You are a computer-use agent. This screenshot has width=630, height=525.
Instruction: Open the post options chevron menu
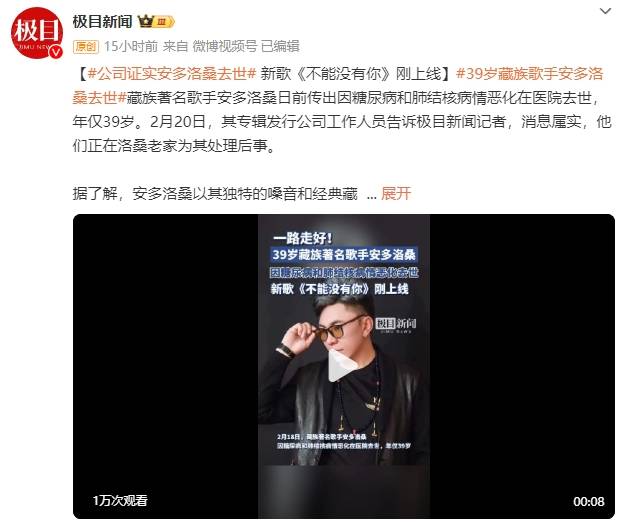605,11
